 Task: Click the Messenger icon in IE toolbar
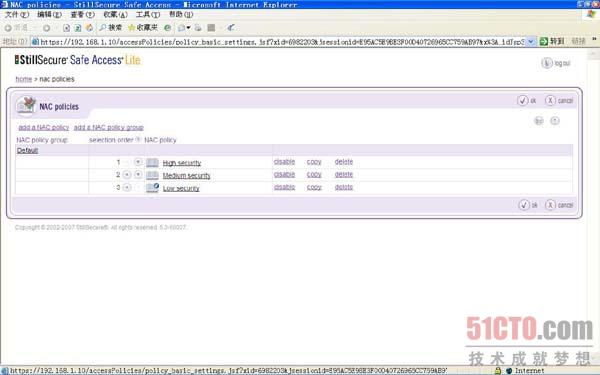coord(230,28)
